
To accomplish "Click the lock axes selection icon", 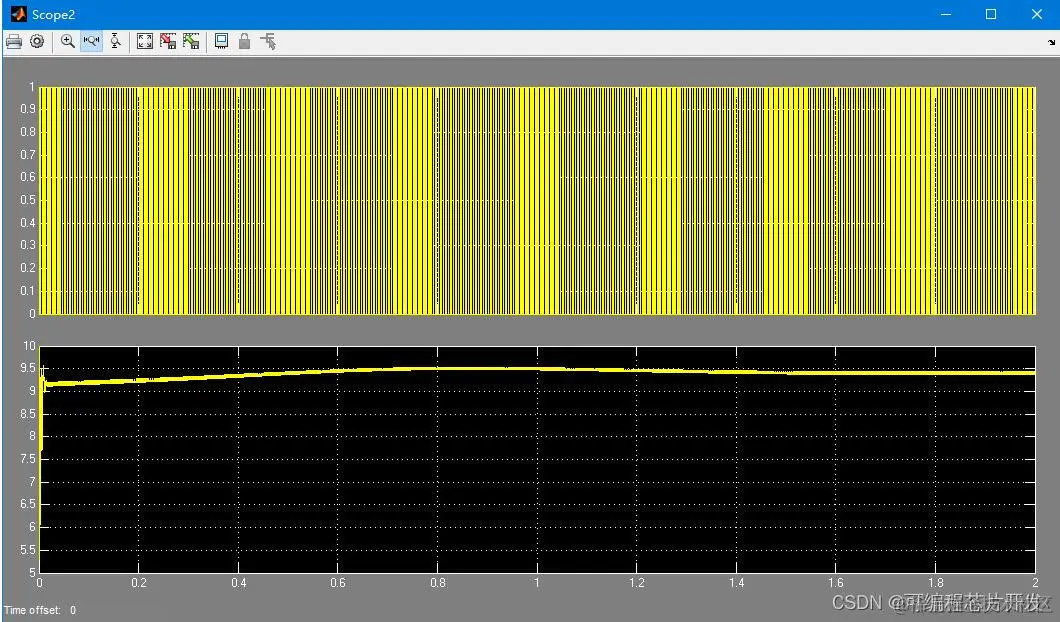I will click(245, 41).
